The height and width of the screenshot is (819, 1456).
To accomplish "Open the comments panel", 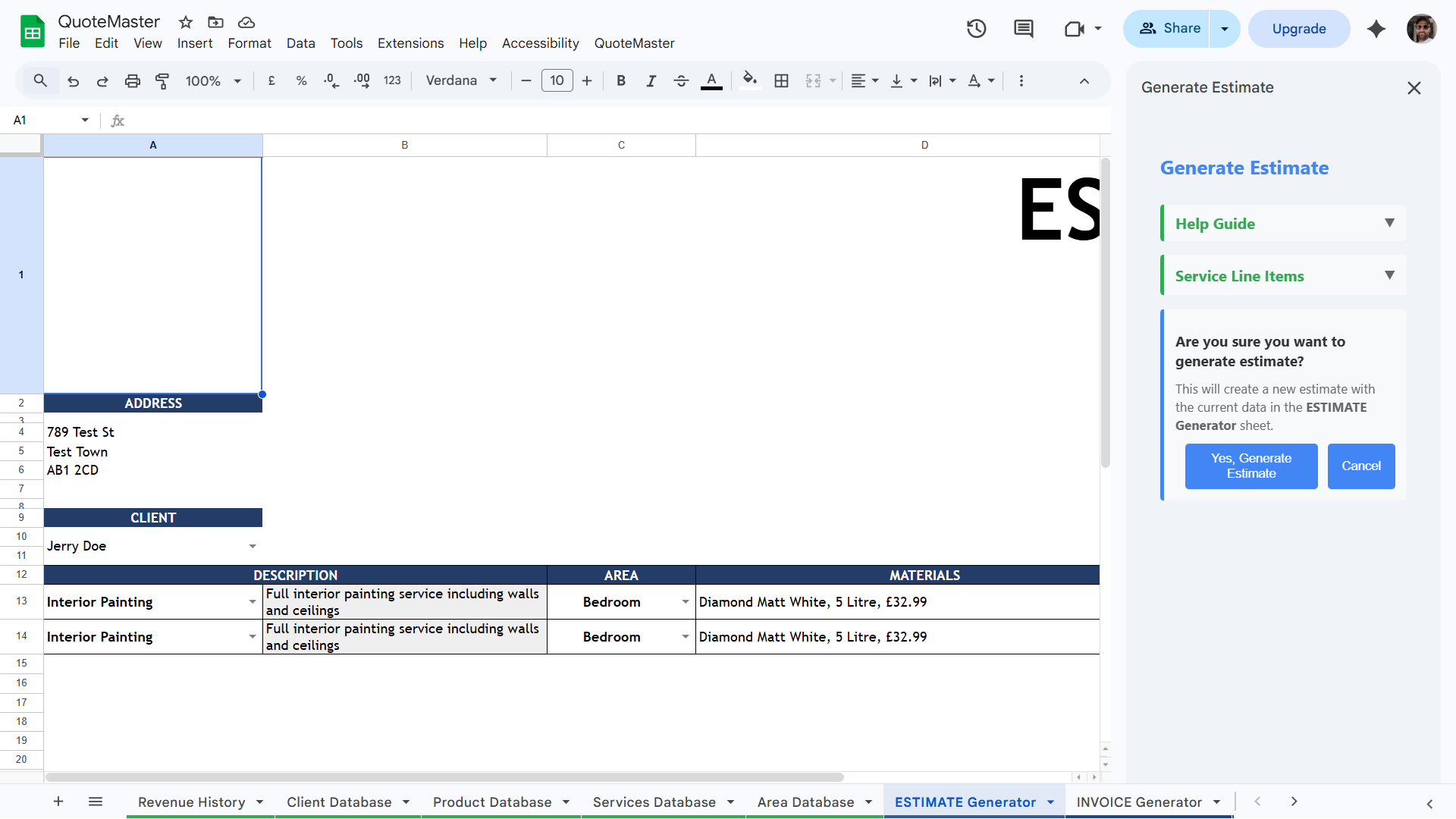I will tap(1023, 28).
